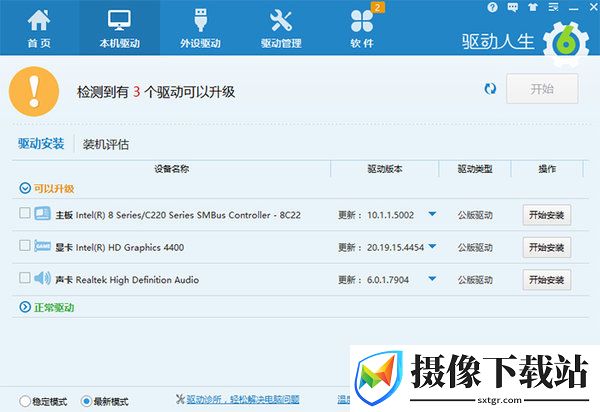
Task: Click 开始安装 for Intel HD Graphics
Action: tap(547, 248)
